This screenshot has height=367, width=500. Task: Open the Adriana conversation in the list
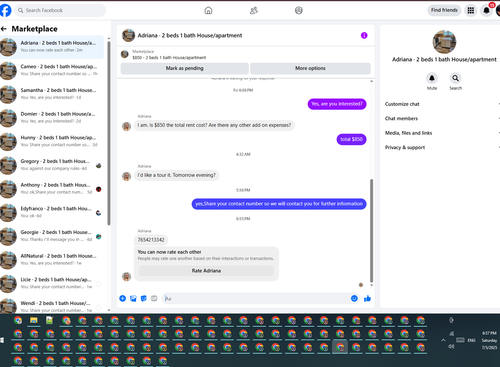point(52,47)
